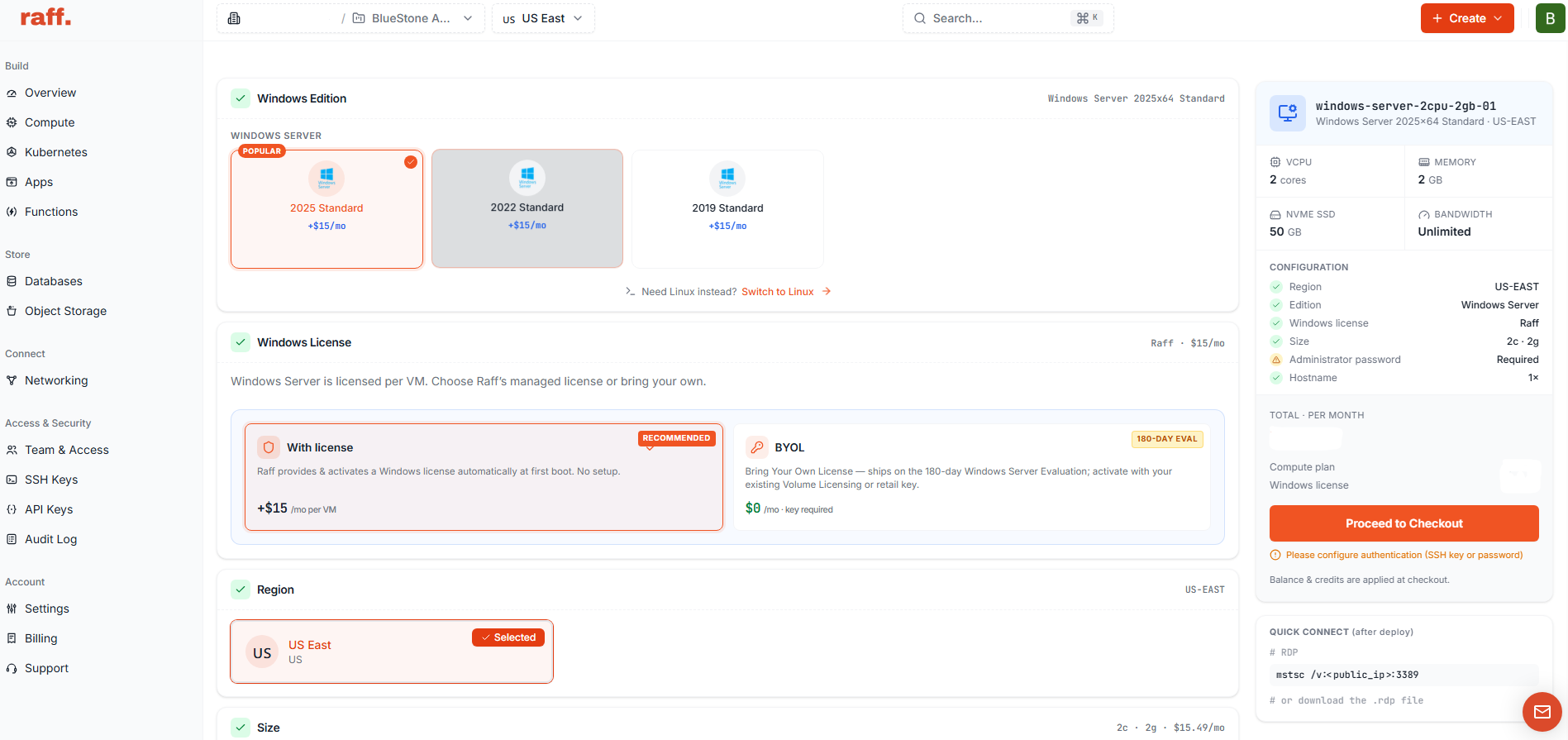Go to the Compute page
Image resolution: width=1568 pixels, height=740 pixels.
[x=50, y=122]
